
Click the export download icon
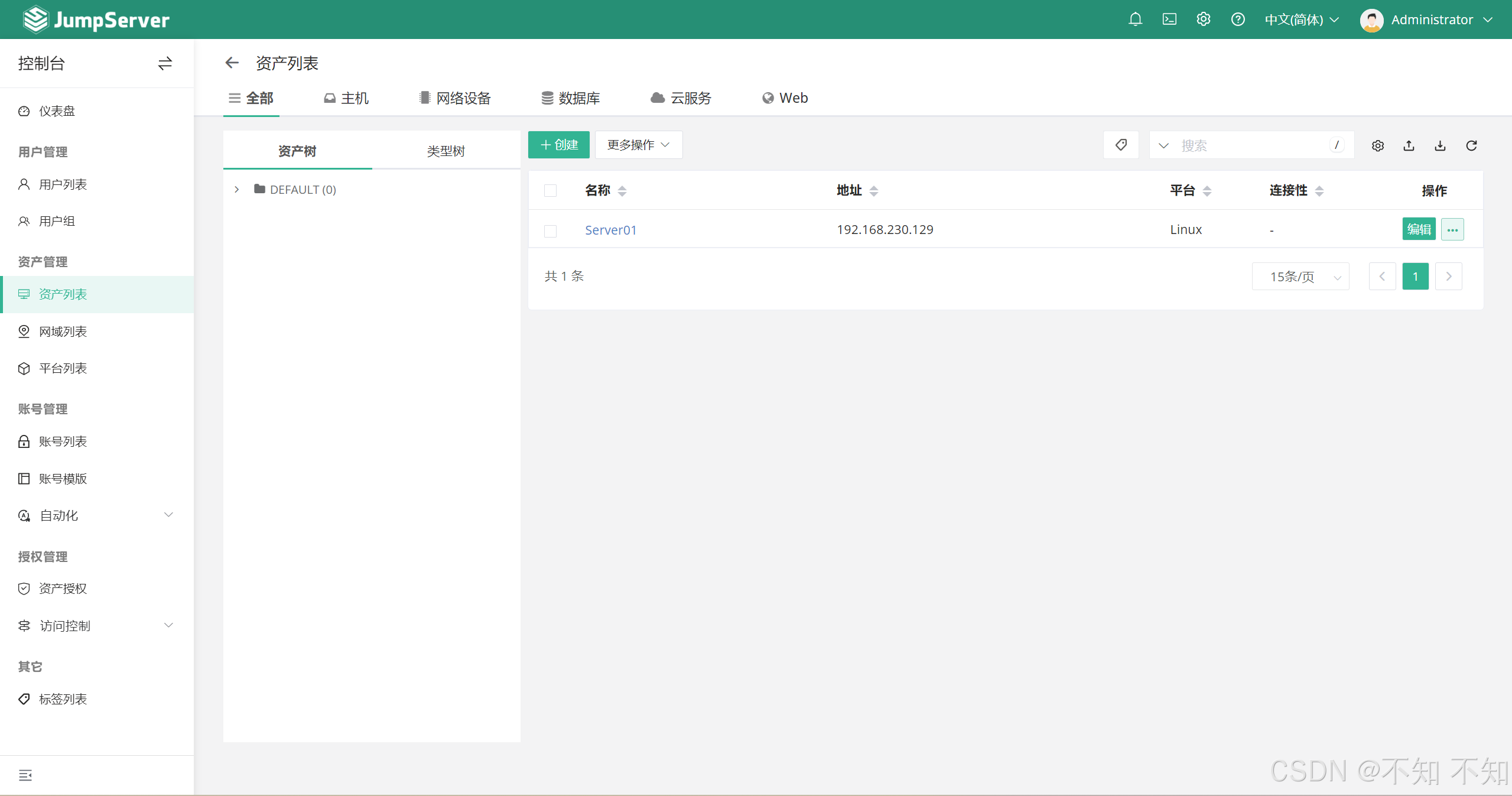point(1440,145)
